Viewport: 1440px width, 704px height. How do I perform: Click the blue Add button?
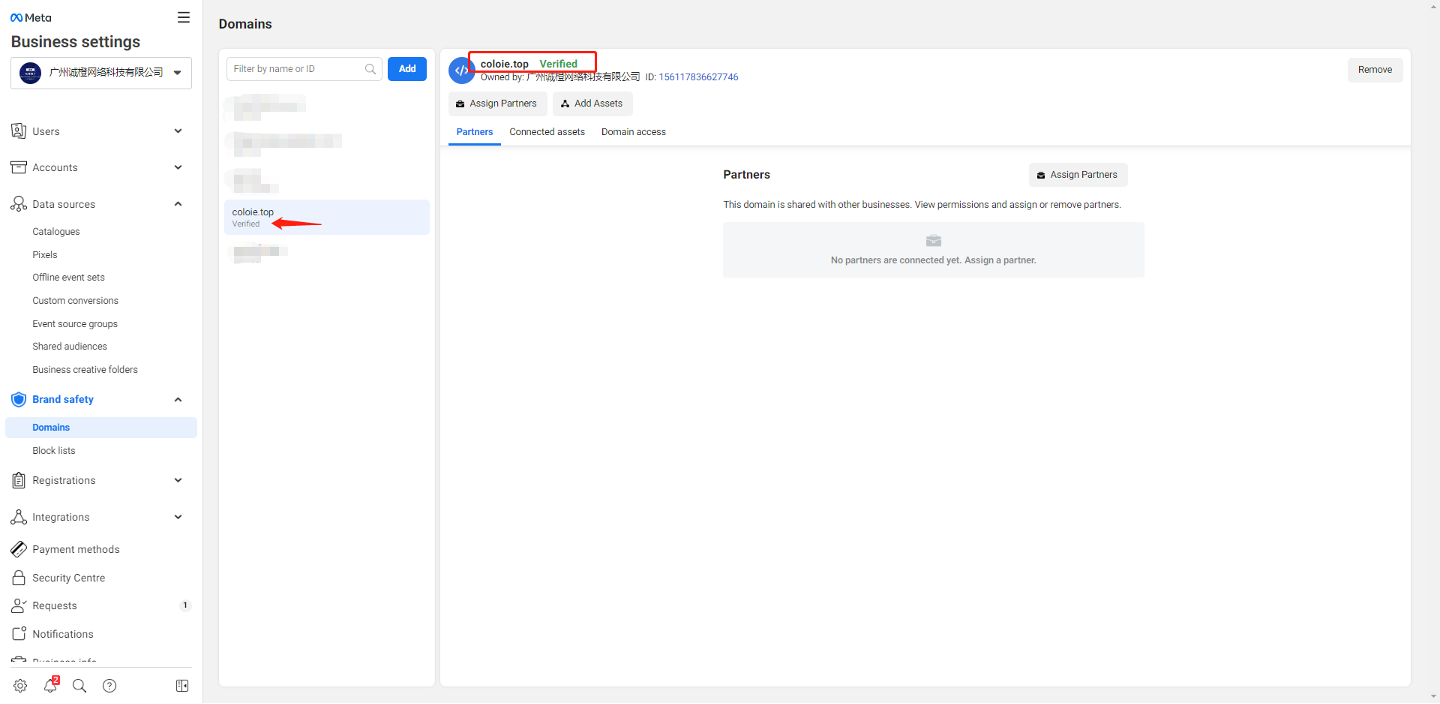(407, 69)
